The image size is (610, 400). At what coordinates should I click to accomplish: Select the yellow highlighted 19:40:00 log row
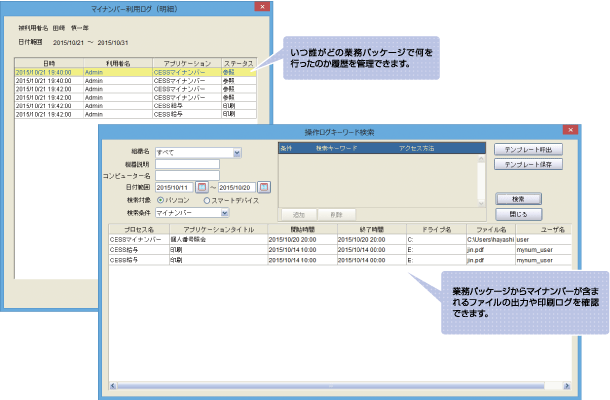[x=135, y=72]
